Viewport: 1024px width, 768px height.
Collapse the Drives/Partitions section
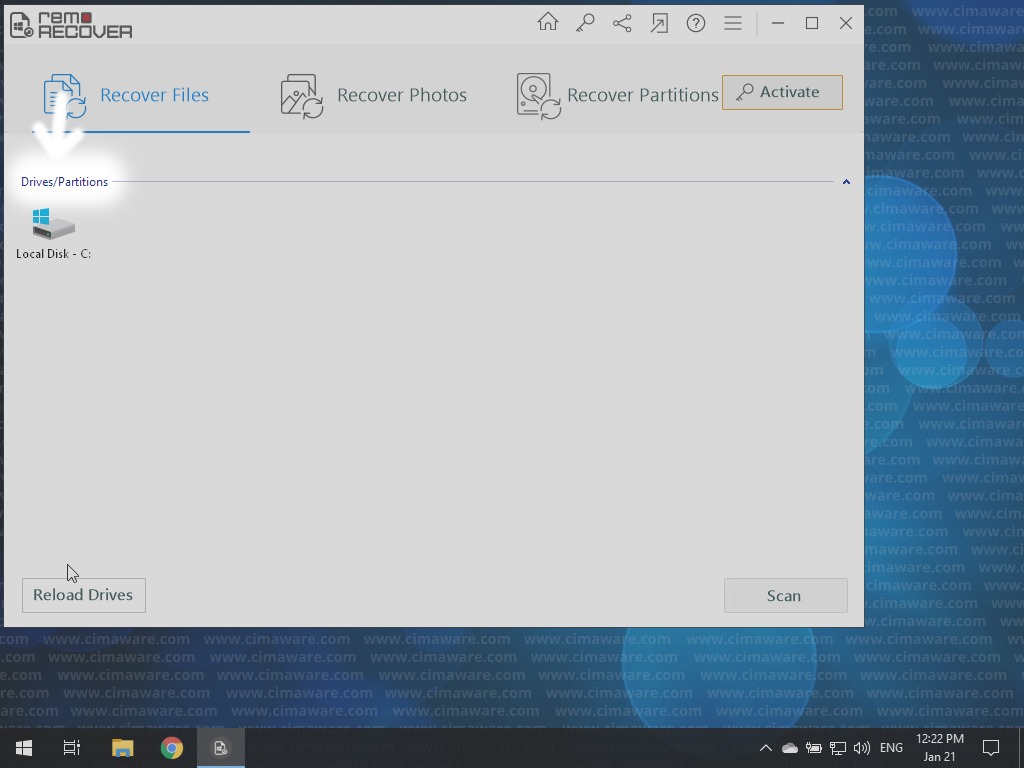[x=846, y=182]
